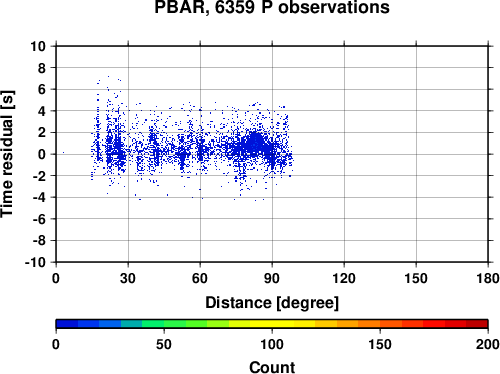Viewport: 500px width, 374px height.
Task: Click the dark blue colorbar segment at 0
Action: point(67,324)
